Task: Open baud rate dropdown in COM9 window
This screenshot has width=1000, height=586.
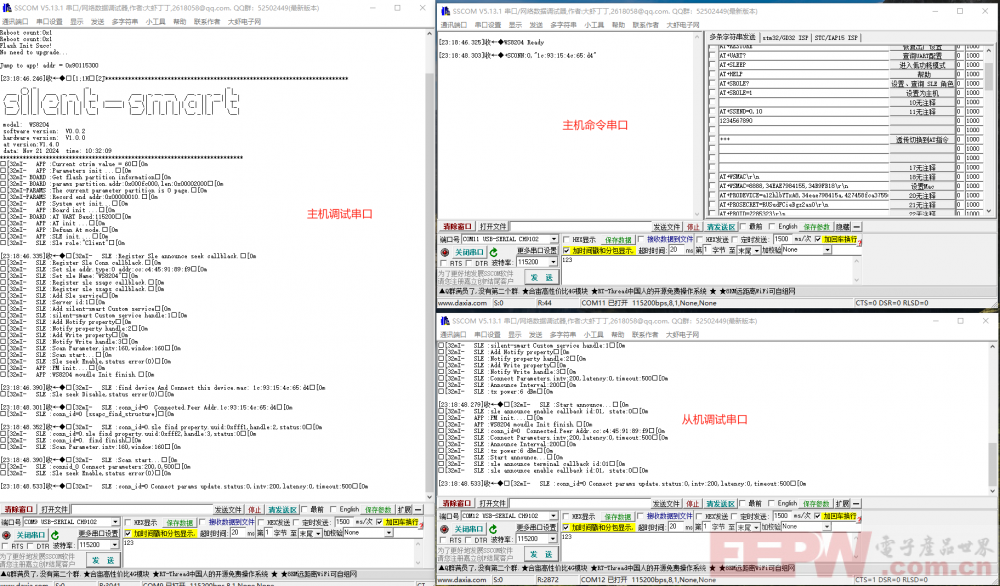Action: (114, 545)
